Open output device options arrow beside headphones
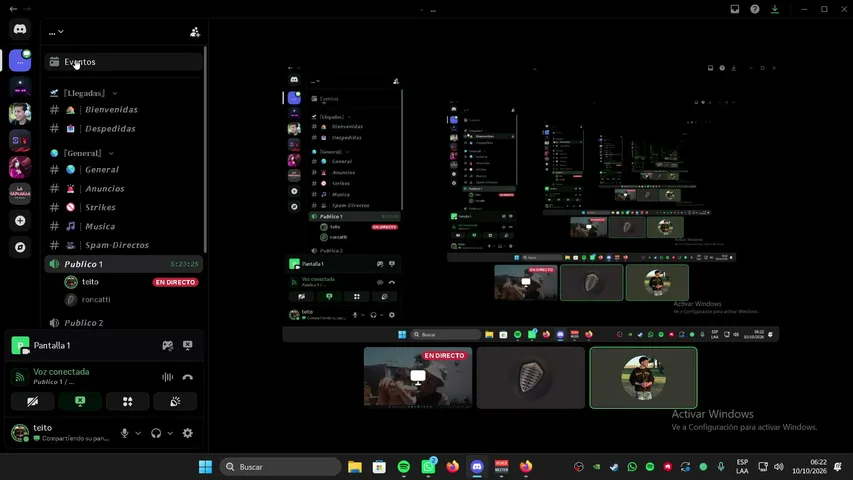The width and height of the screenshot is (853, 480). tap(170, 433)
